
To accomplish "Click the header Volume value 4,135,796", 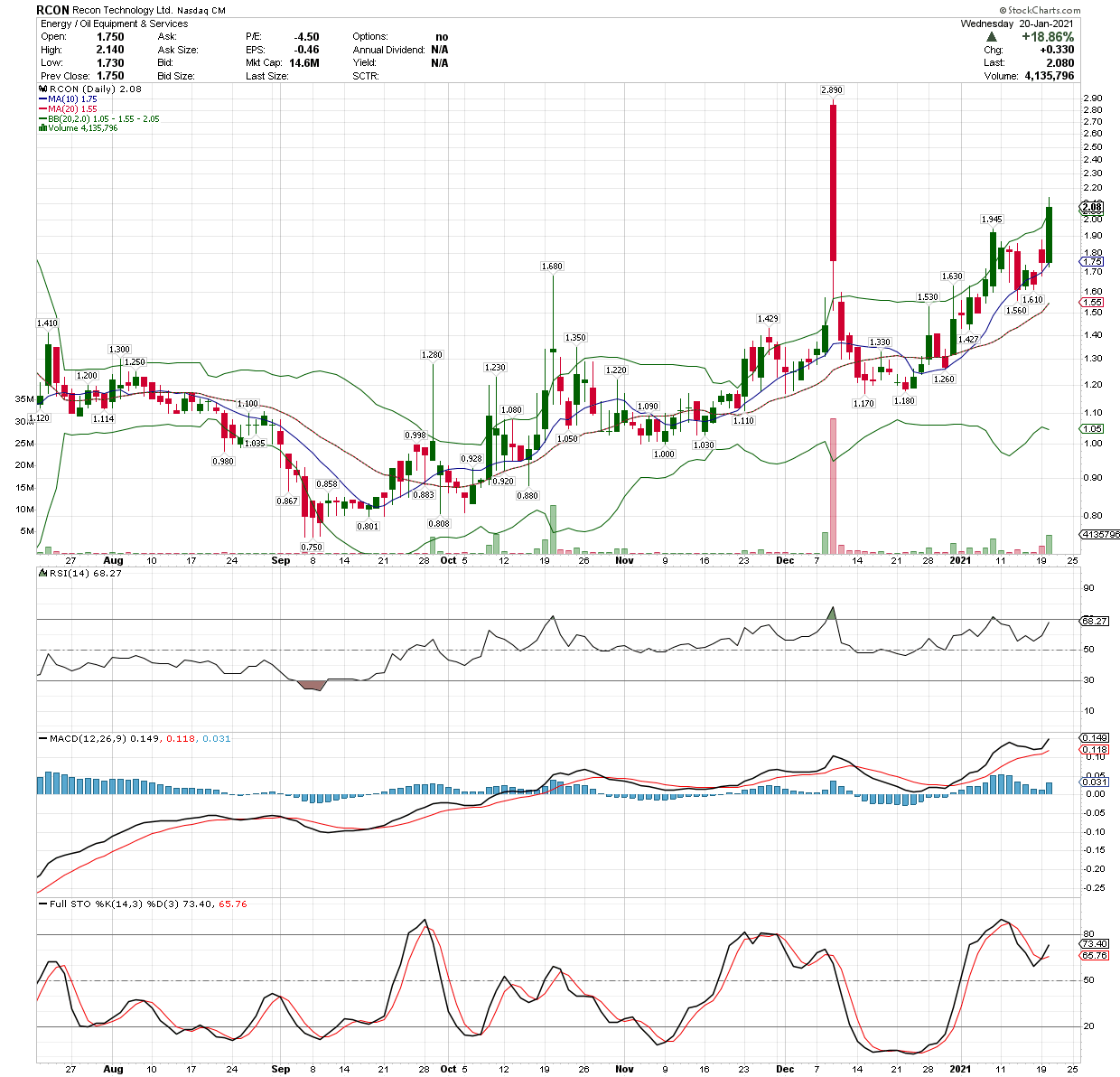I will [1050, 76].
